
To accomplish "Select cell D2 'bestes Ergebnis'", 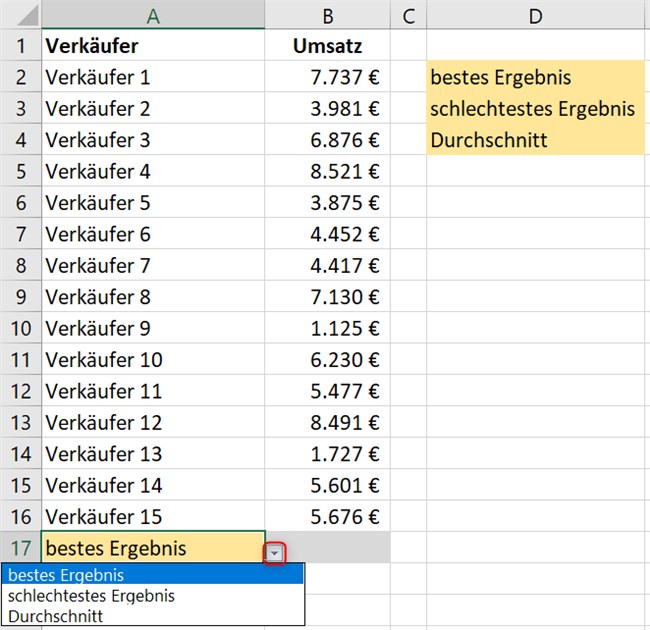I will tap(536, 77).
